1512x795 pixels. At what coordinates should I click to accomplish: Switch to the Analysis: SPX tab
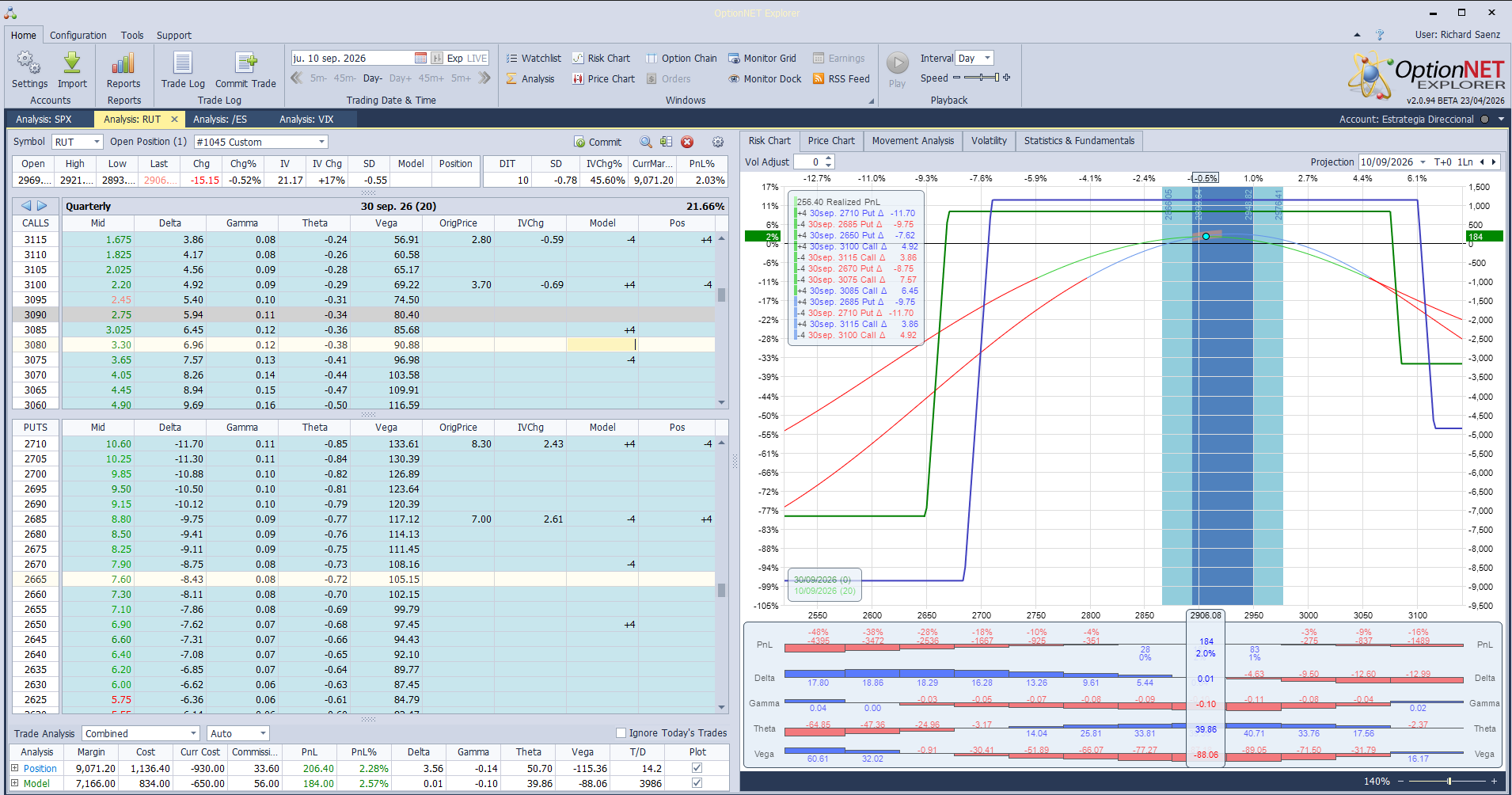click(44, 120)
